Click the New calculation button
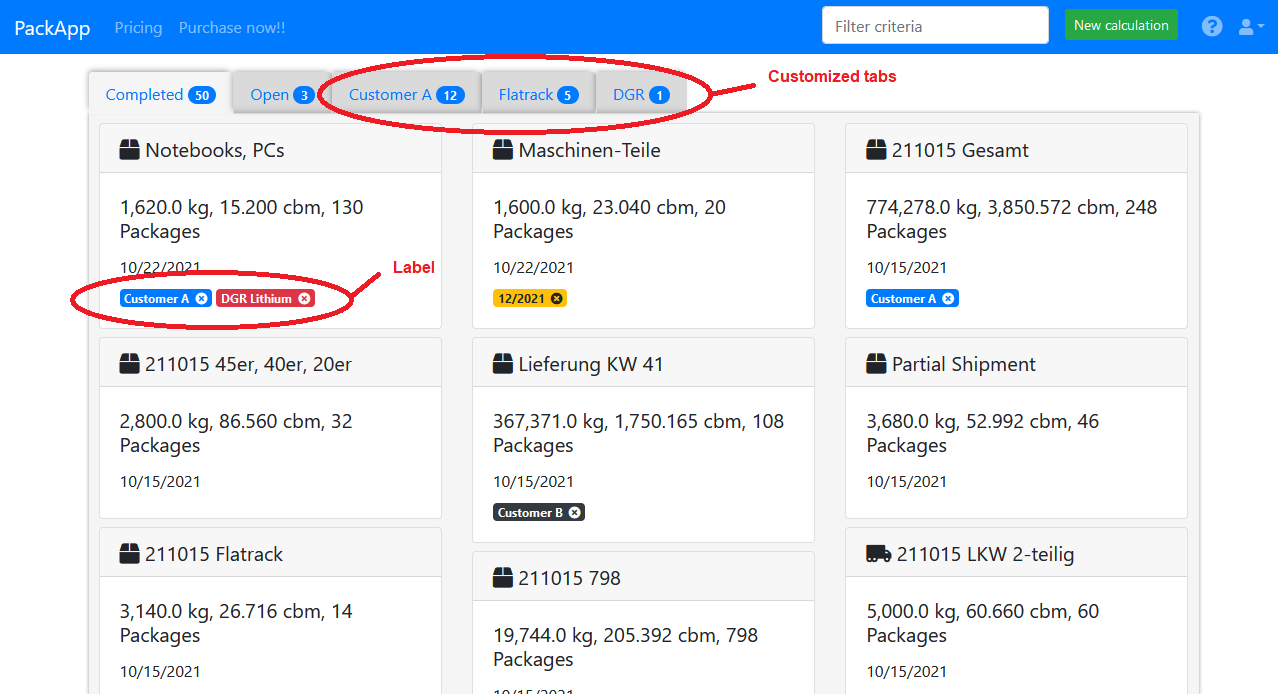 [x=1121, y=25]
